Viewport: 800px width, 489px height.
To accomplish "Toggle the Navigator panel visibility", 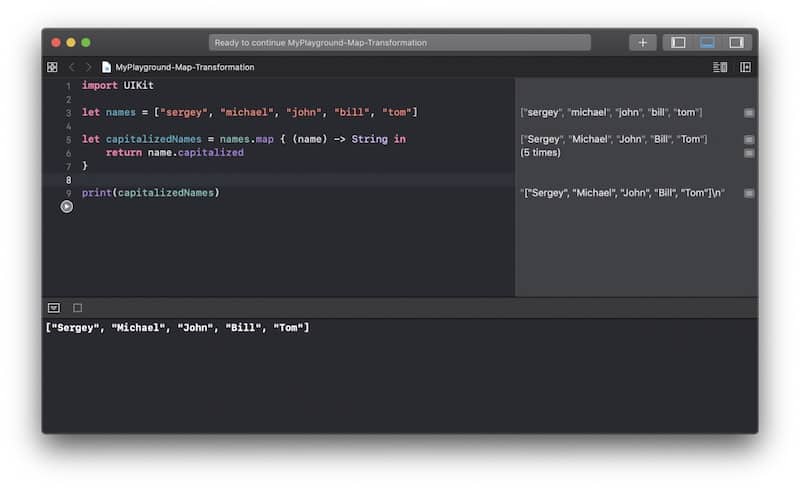I will (678, 42).
